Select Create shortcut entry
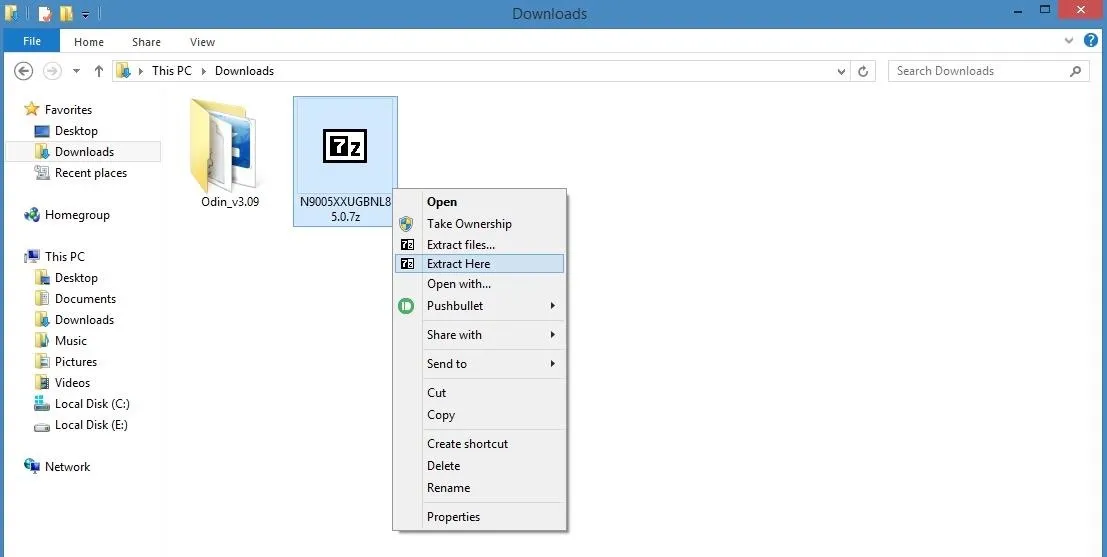The image size is (1107, 557). [x=479, y=444]
